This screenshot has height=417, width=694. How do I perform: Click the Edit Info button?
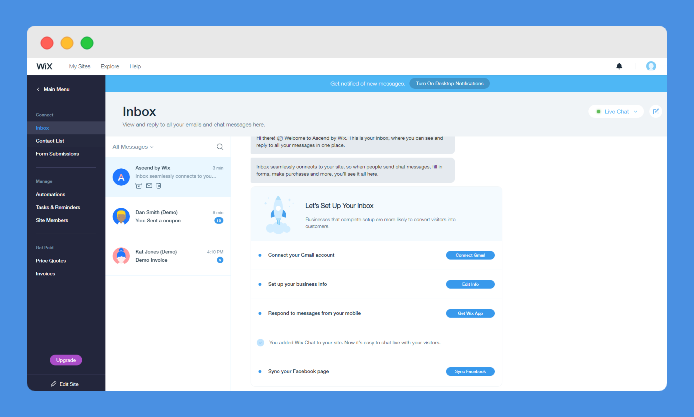click(470, 284)
